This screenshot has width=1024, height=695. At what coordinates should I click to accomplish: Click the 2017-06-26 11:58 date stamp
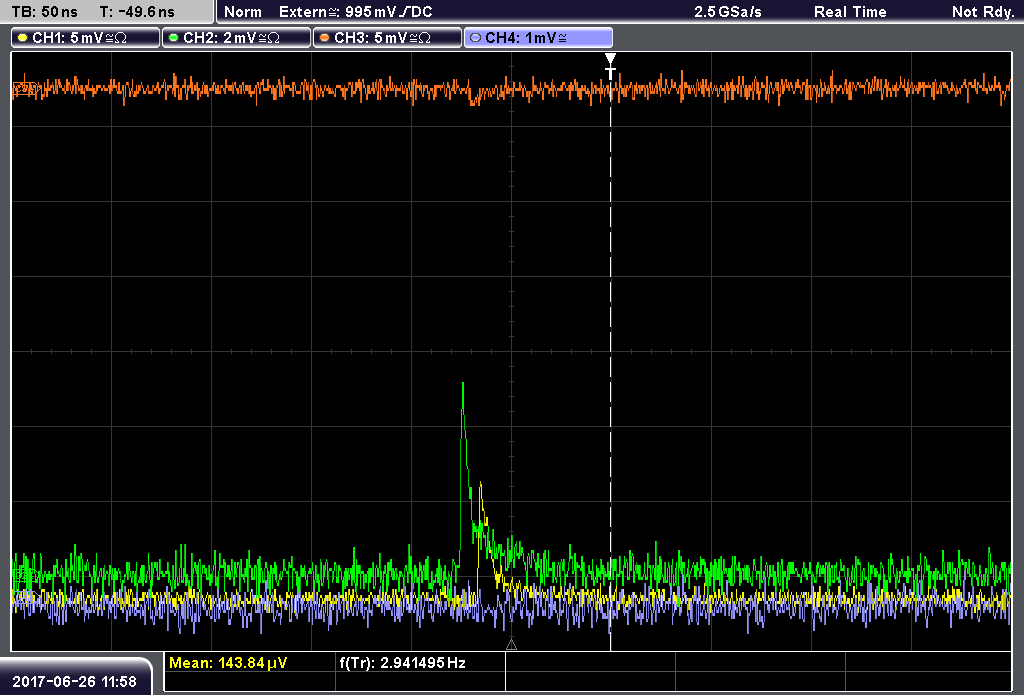(x=74, y=682)
